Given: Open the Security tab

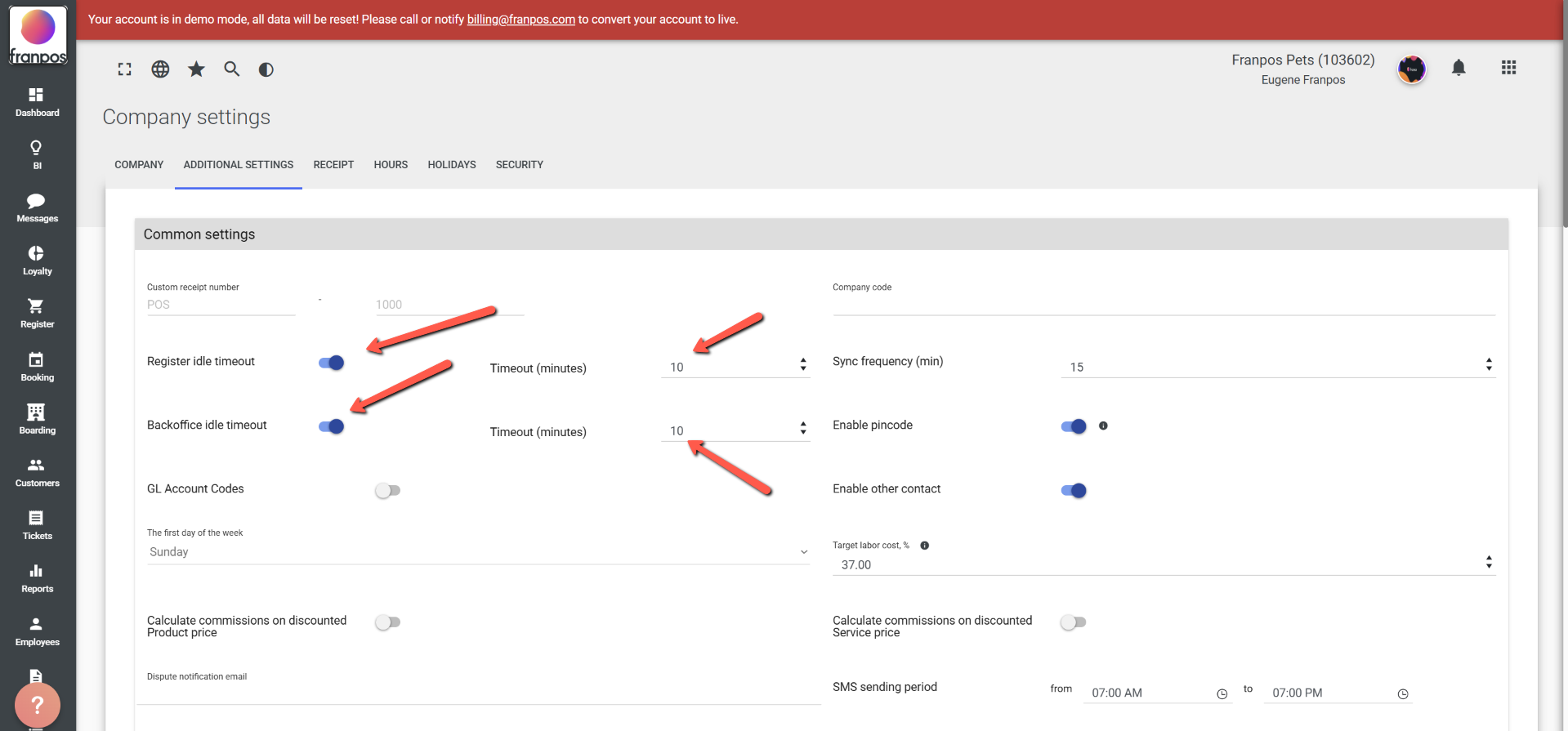Looking at the screenshot, I should click(519, 165).
